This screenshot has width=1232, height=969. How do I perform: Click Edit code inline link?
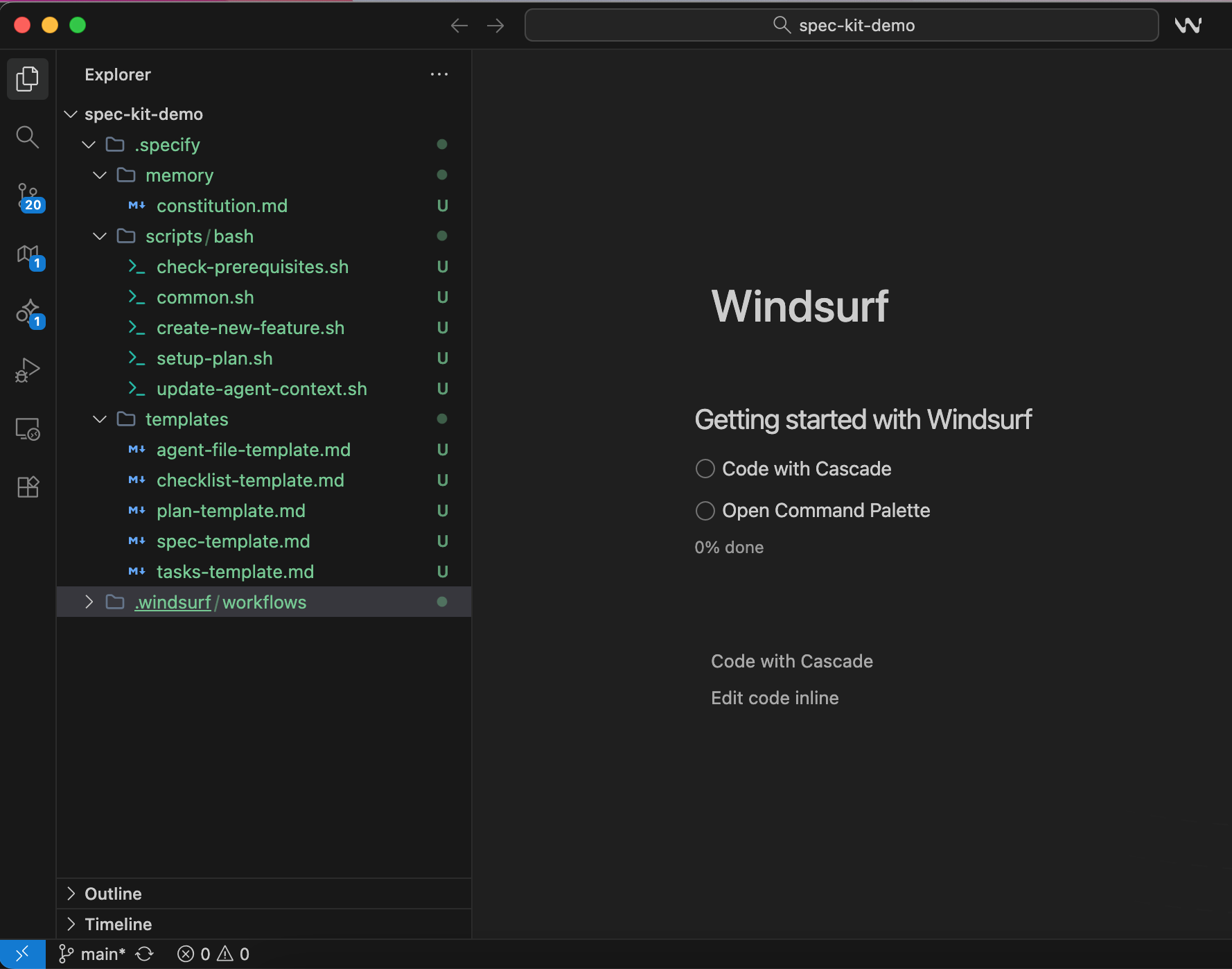coord(775,698)
